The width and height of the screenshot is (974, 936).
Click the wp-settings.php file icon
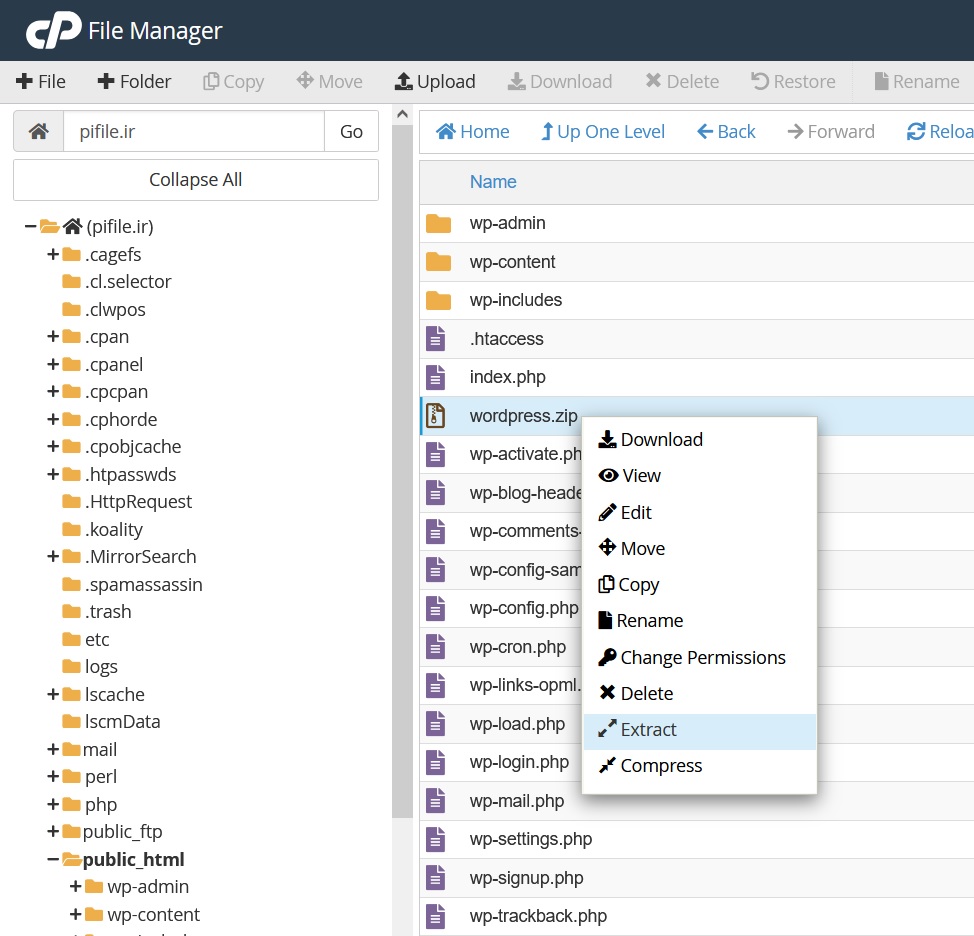pyautogui.click(x=435, y=839)
